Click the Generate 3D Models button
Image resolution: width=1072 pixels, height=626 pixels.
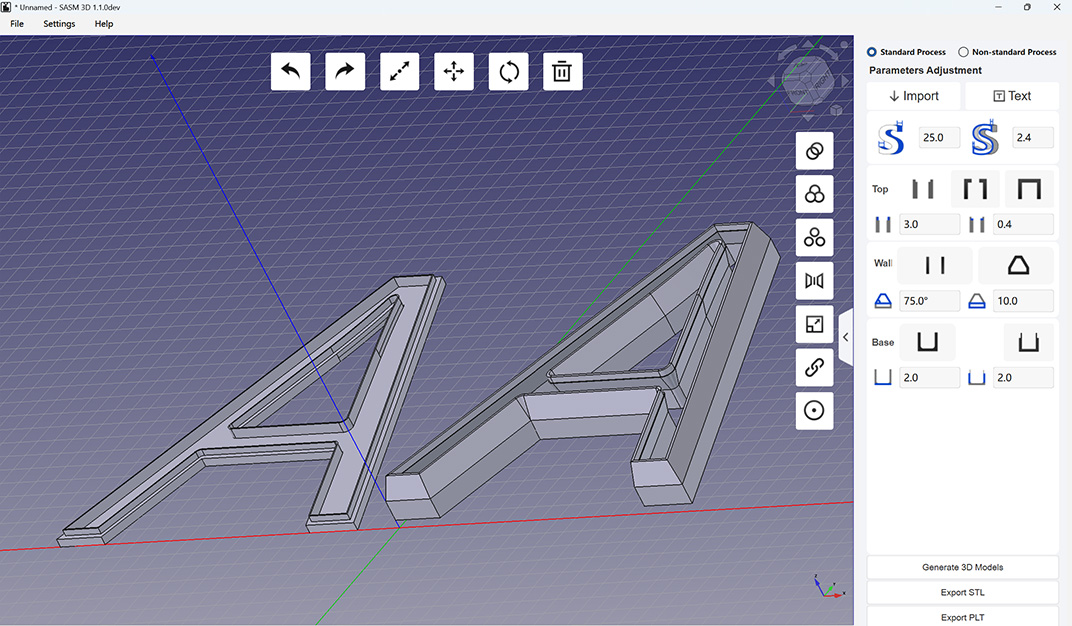click(x=962, y=567)
